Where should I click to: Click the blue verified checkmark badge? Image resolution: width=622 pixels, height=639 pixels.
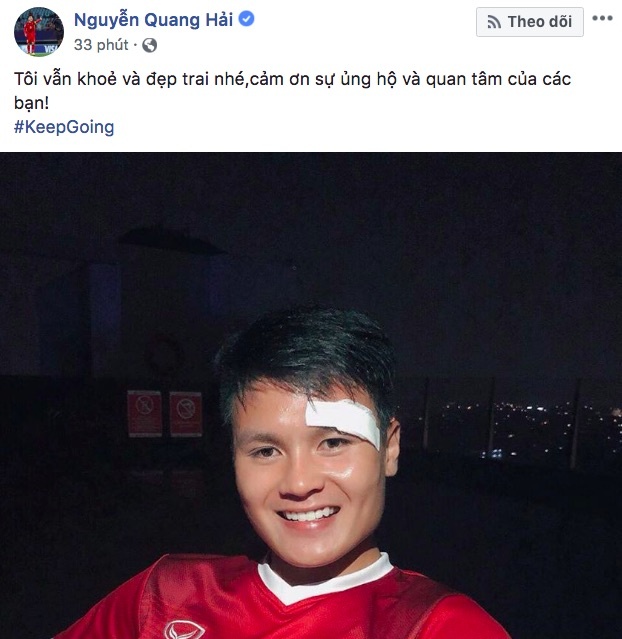[246, 19]
